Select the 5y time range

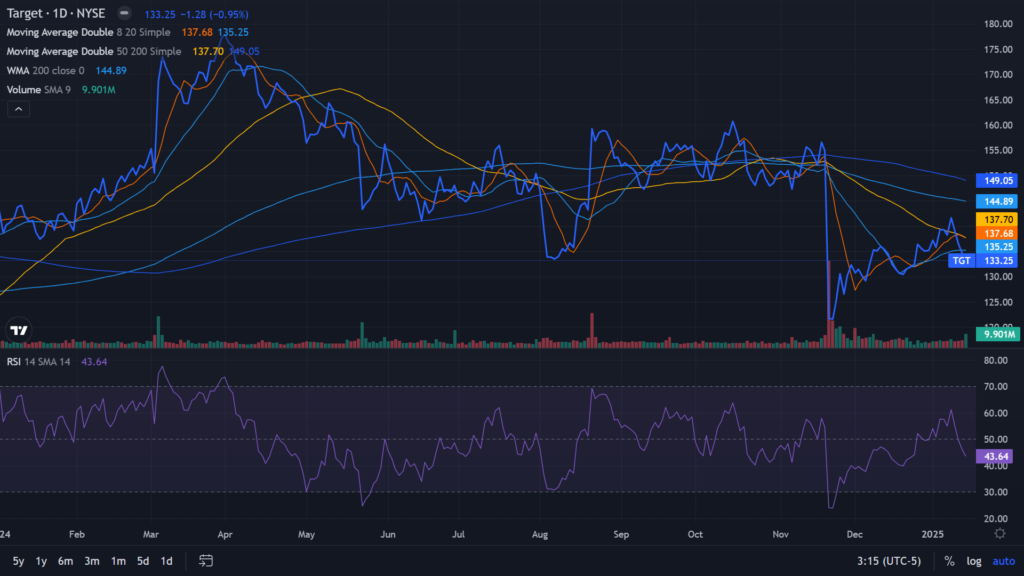point(18,561)
